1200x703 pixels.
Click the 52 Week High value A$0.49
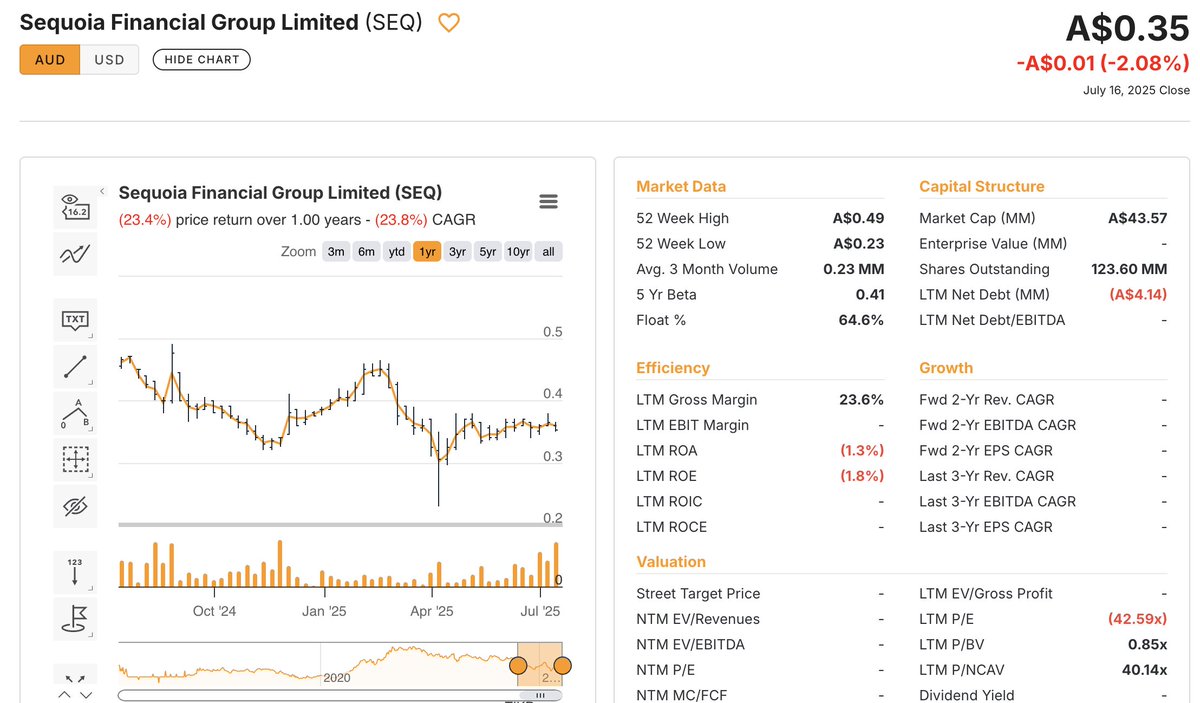pos(858,218)
